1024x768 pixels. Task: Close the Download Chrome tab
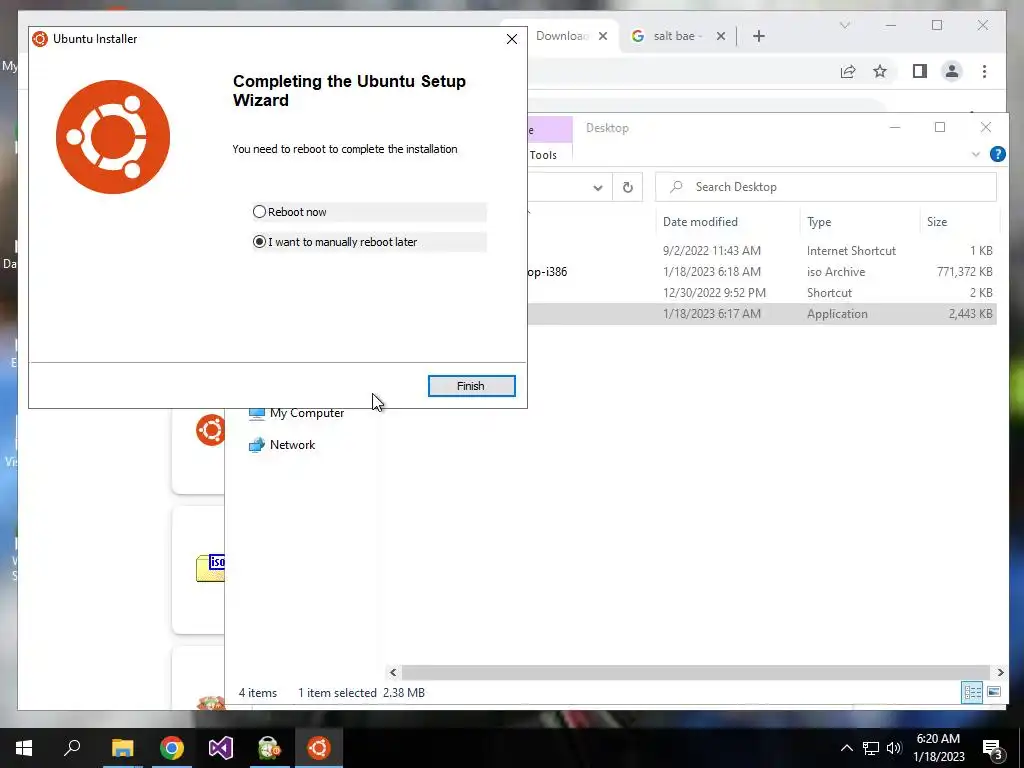(603, 36)
